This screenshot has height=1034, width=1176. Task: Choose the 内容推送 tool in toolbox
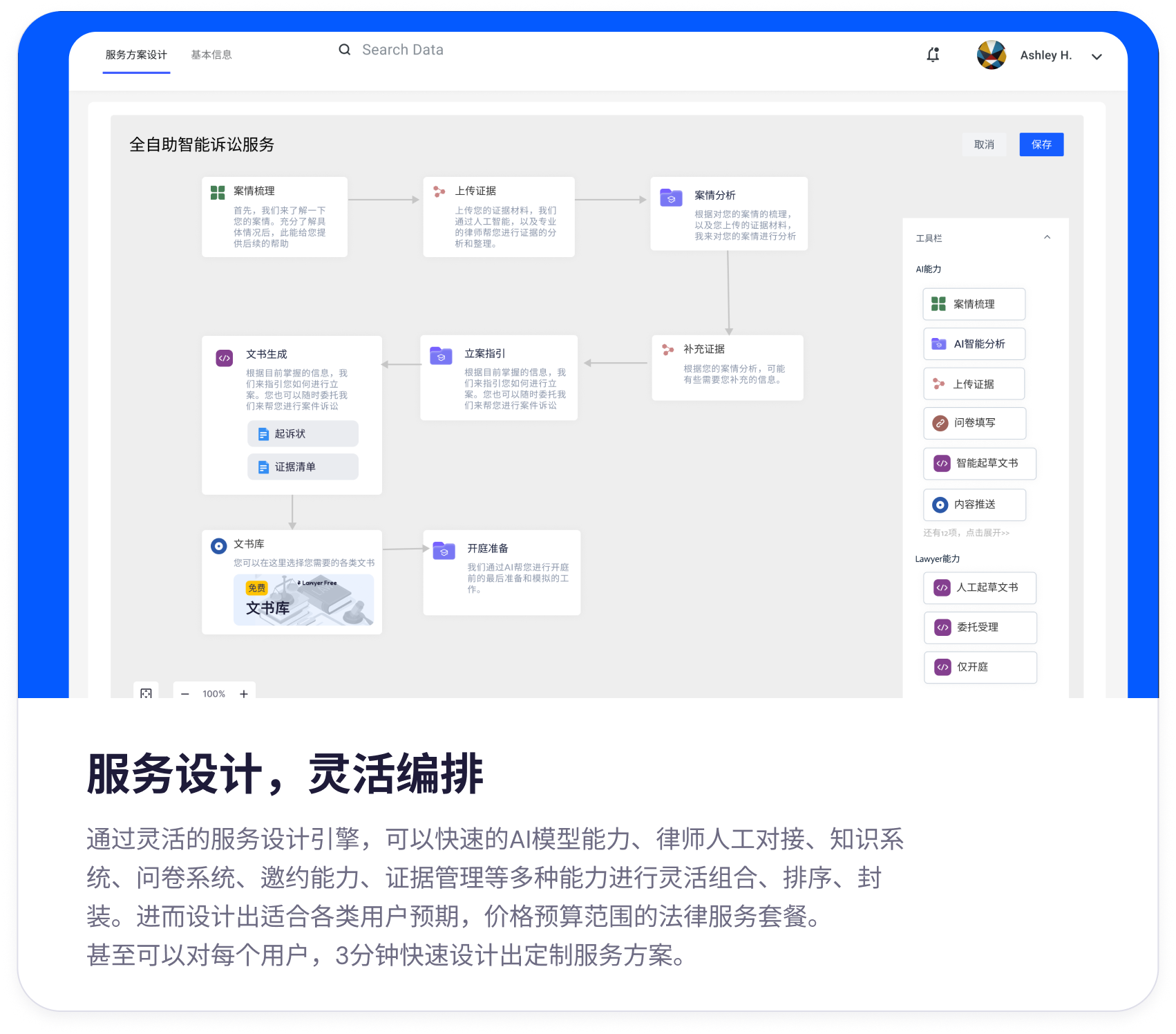pos(974,505)
